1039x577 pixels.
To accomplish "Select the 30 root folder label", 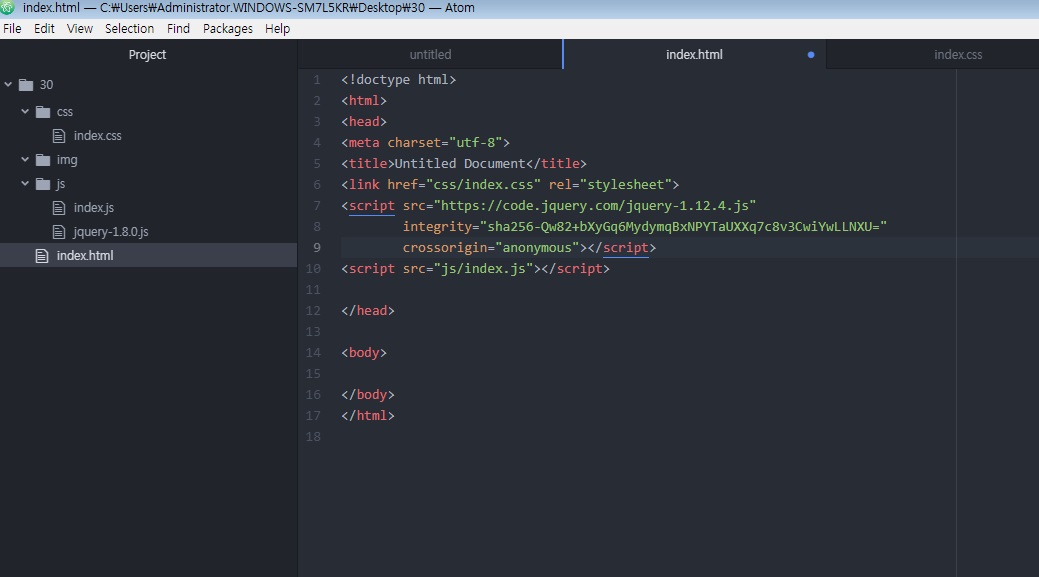I will coord(46,85).
